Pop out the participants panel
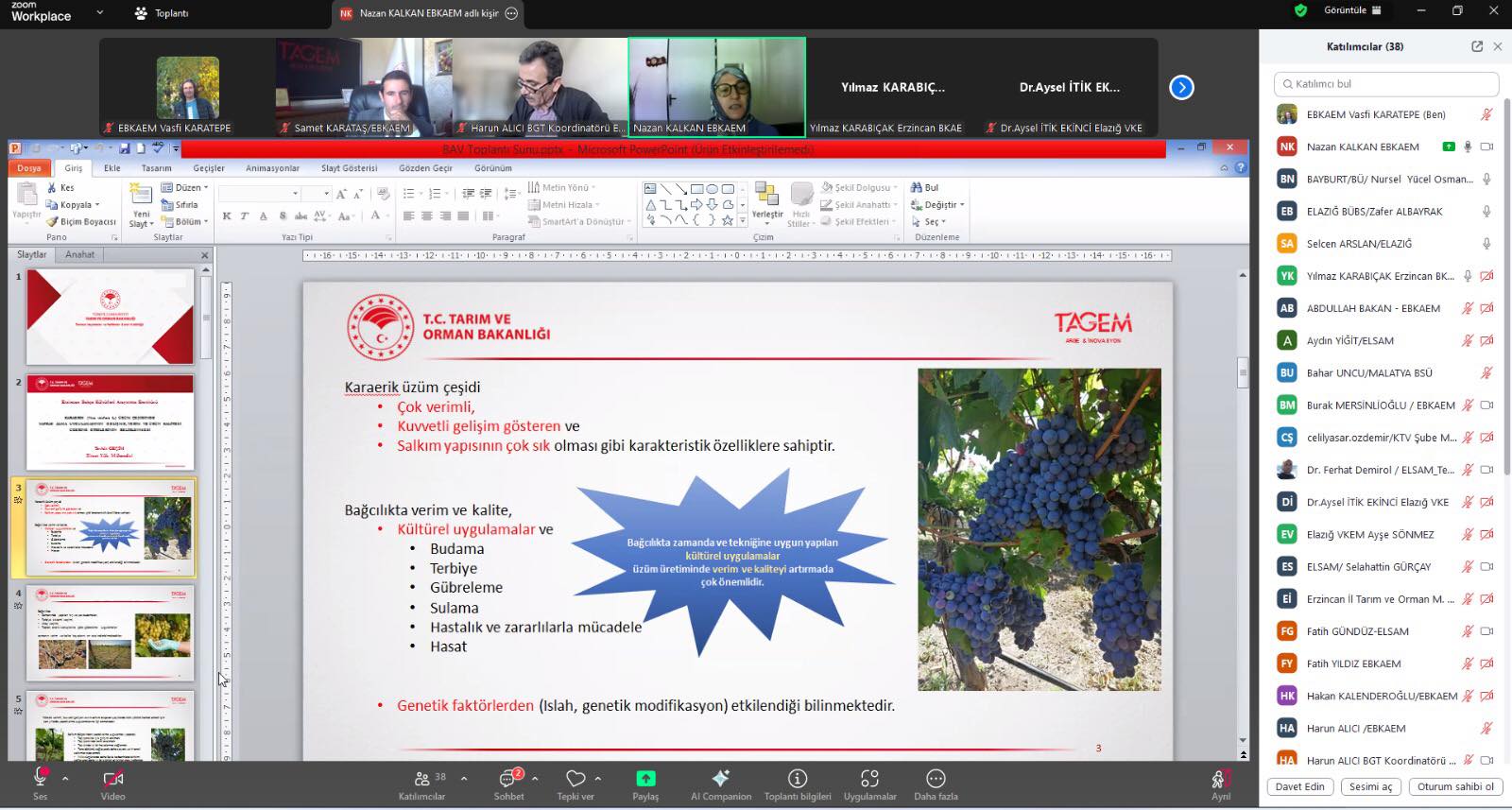Screen dimensions: 1512x810 pyautogui.click(x=1477, y=46)
